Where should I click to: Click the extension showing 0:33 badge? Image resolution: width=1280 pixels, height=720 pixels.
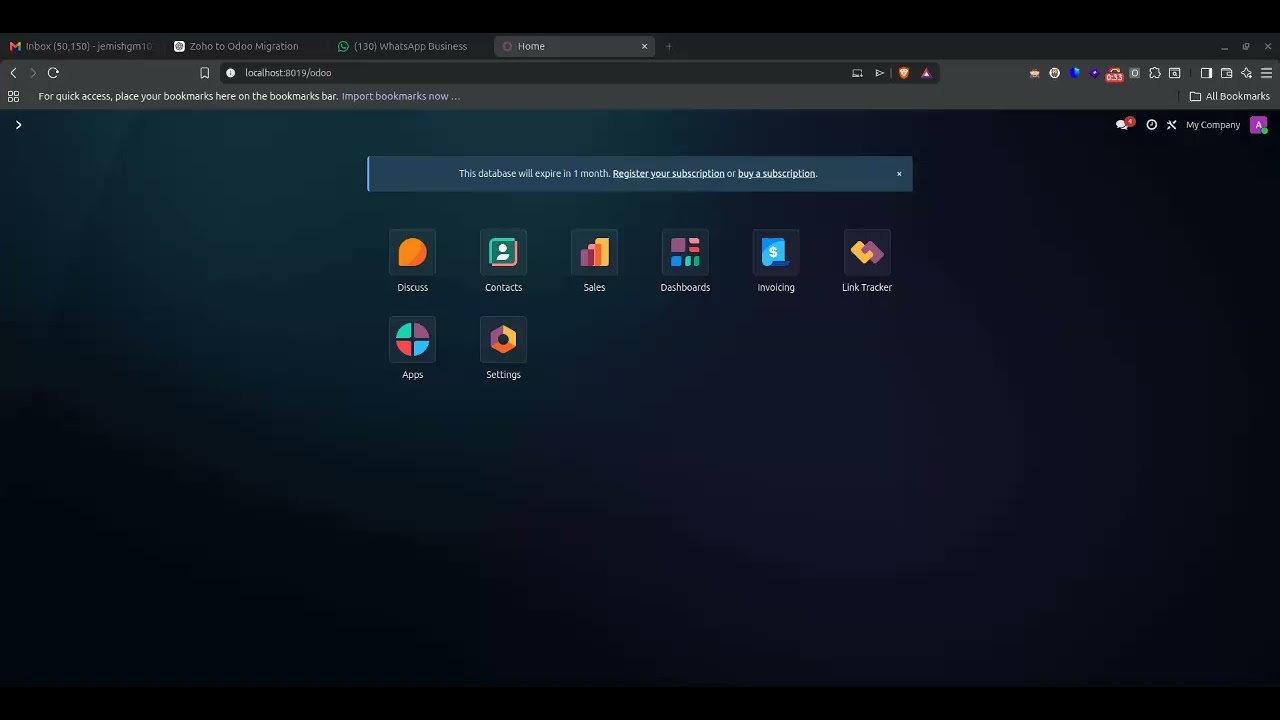point(1114,74)
